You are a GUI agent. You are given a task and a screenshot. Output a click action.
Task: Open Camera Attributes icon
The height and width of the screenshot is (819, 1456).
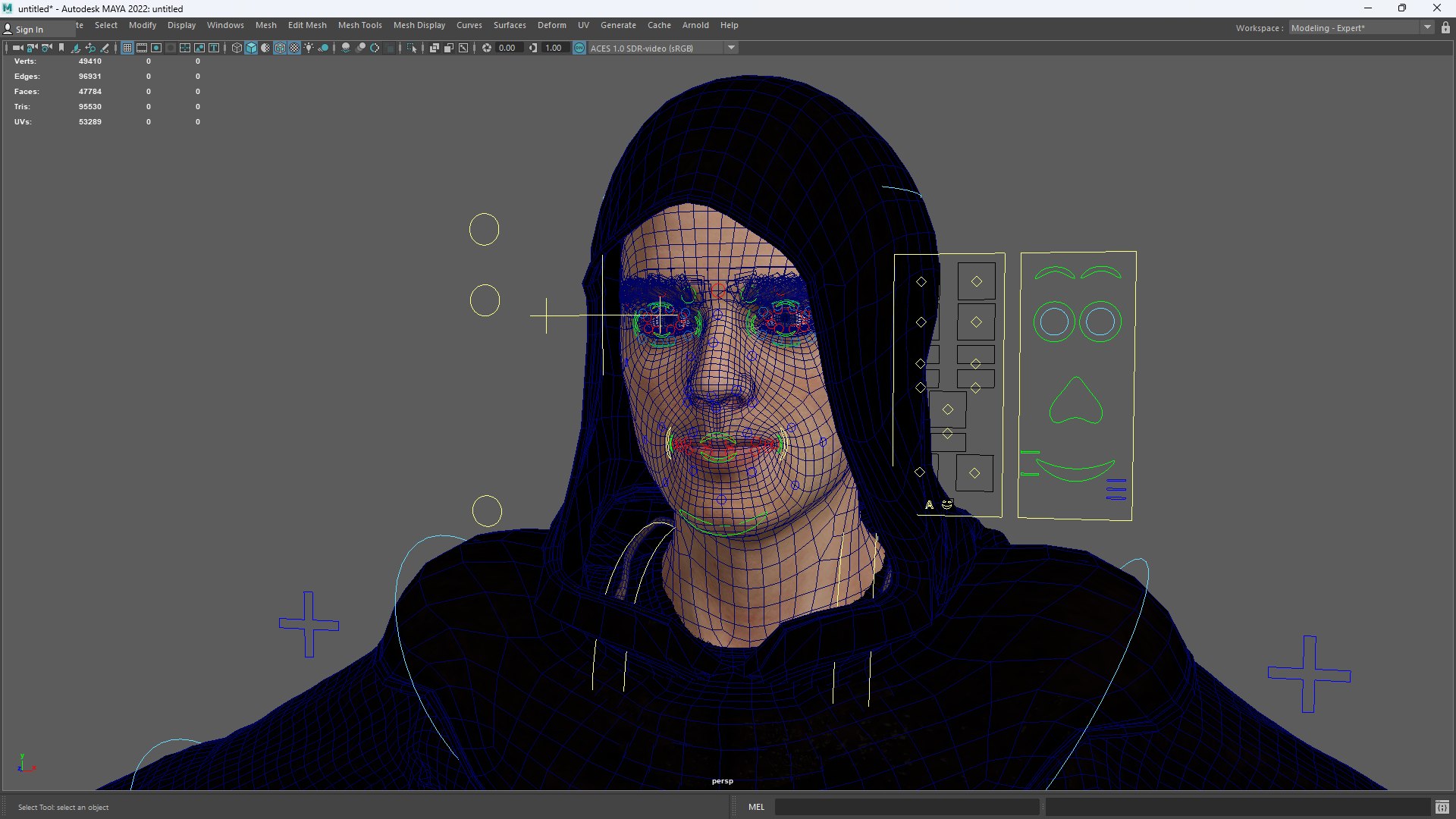[x=46, y=48]
